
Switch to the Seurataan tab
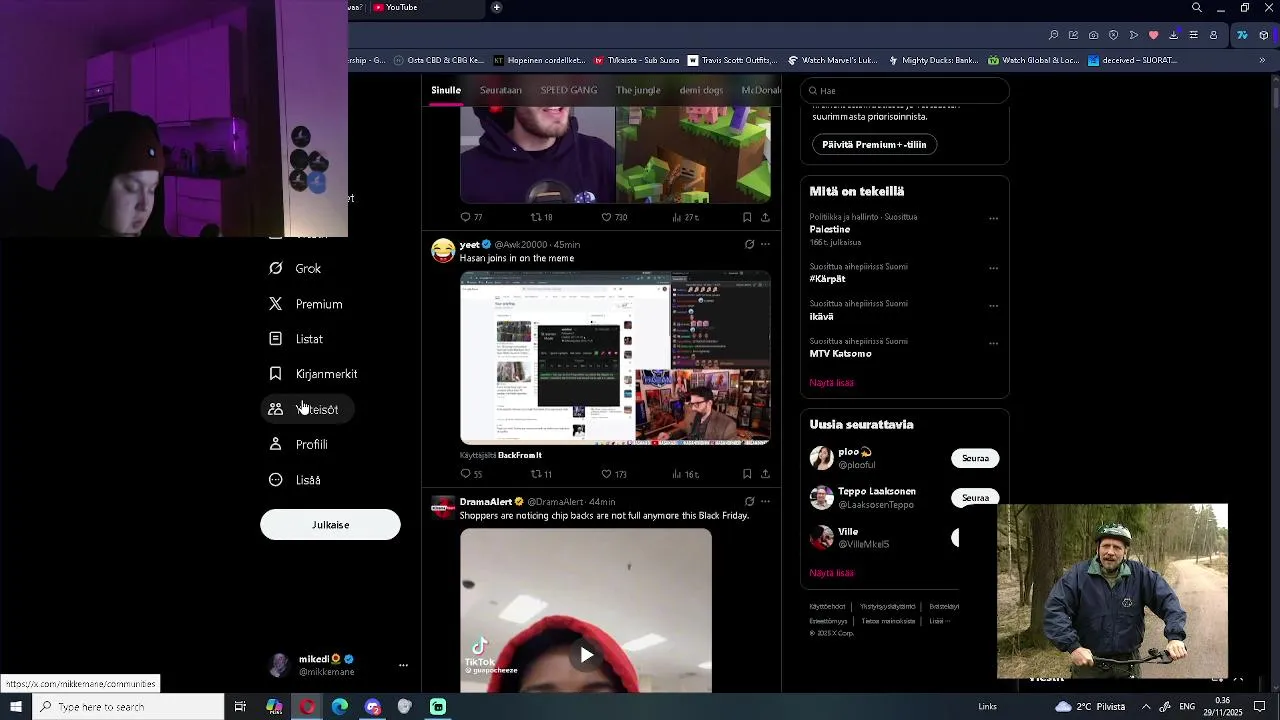(500, 90)
